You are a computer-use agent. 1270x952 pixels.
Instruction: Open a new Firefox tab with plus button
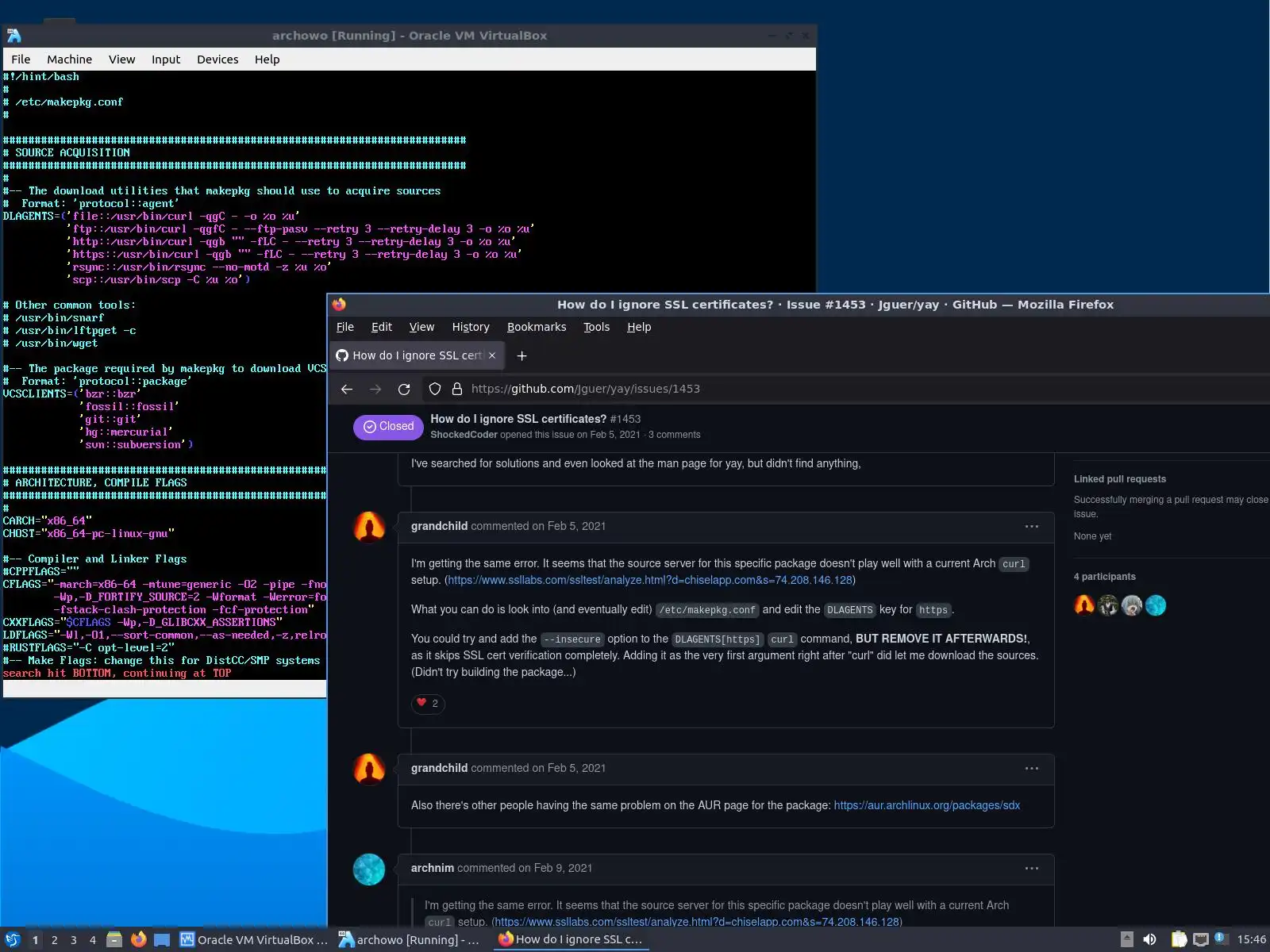click(x=521, y=356)
